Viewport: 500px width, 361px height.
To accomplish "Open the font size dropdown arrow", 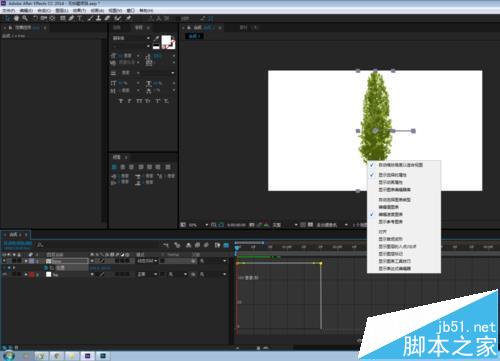I will pyautogui.click(x=138, y=56).
